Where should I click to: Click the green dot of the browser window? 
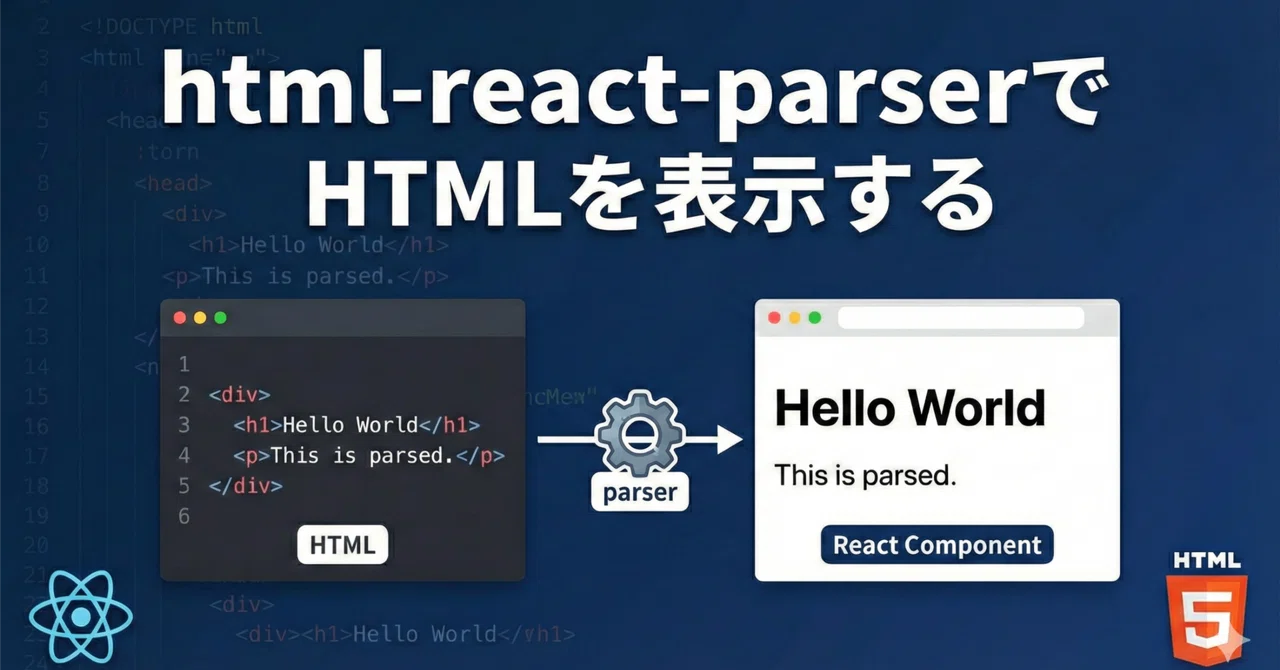(x=815, y=318)
